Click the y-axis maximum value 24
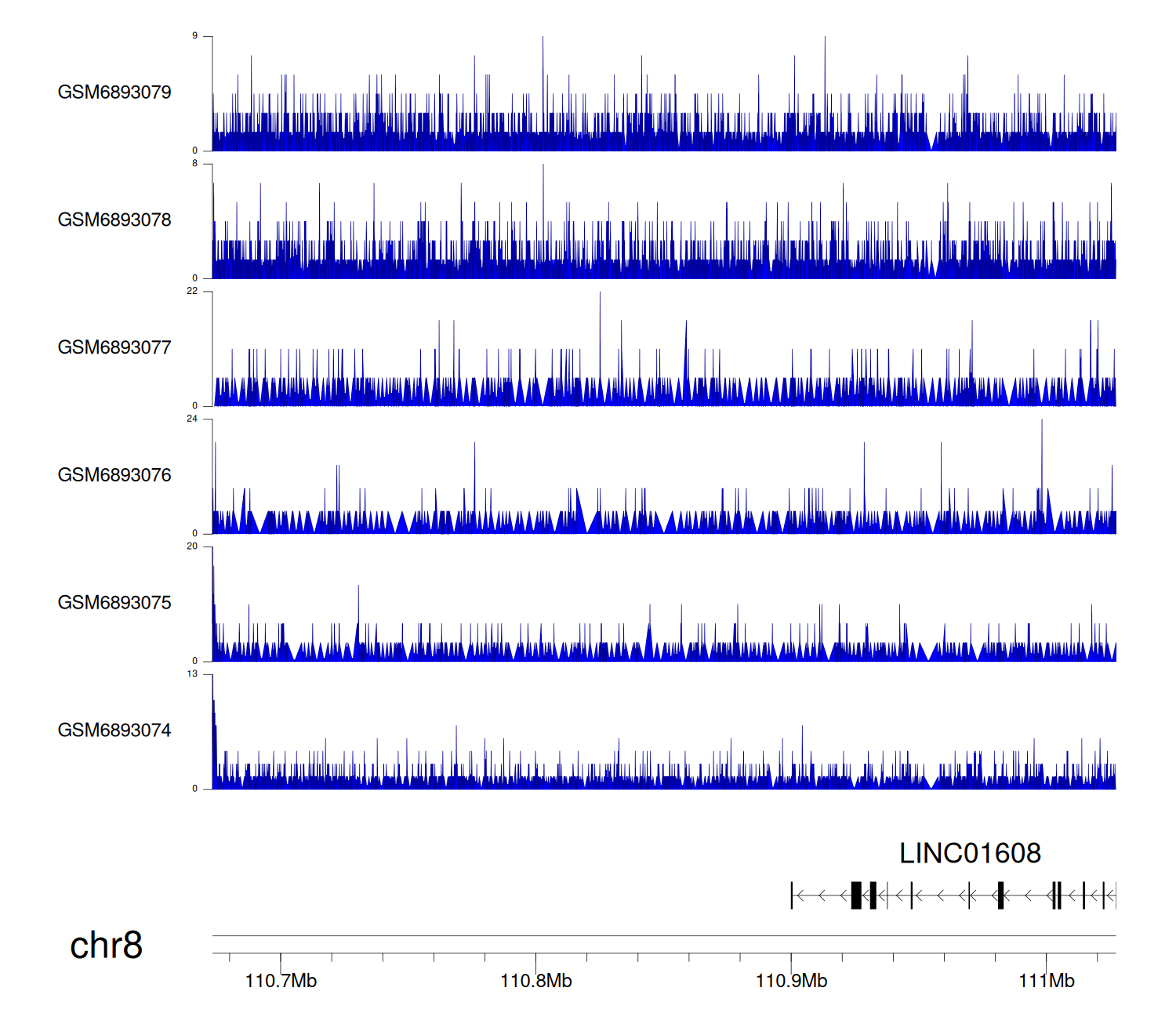1176x1035 pixels. tap(192, 419)
